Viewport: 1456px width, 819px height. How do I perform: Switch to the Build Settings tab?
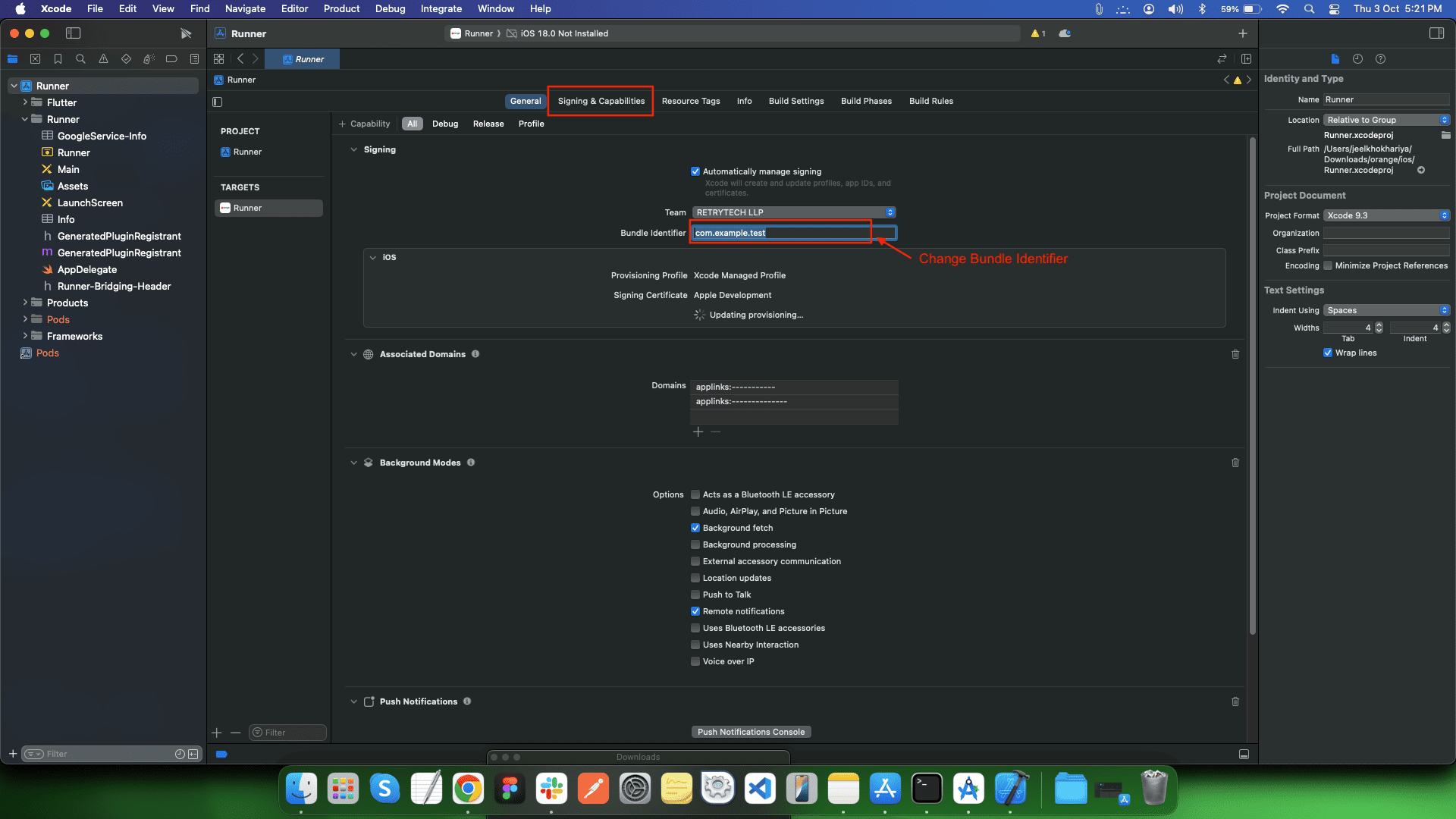(795, 101)
